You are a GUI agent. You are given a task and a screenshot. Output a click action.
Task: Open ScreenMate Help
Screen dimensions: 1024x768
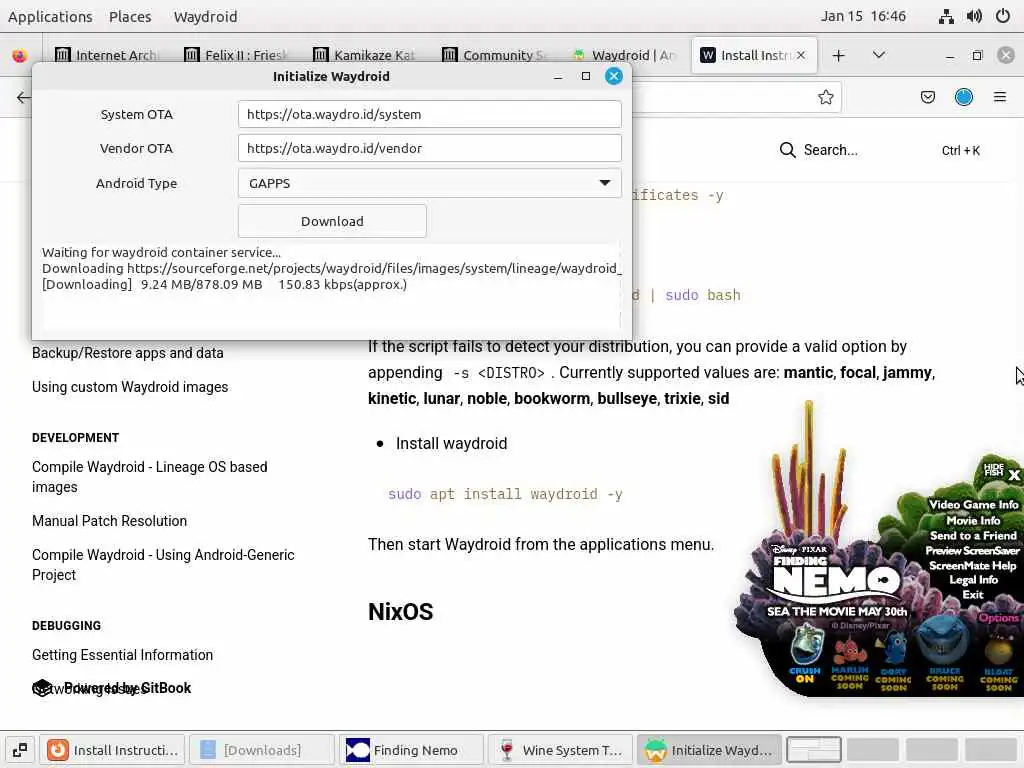coord(972,566)
